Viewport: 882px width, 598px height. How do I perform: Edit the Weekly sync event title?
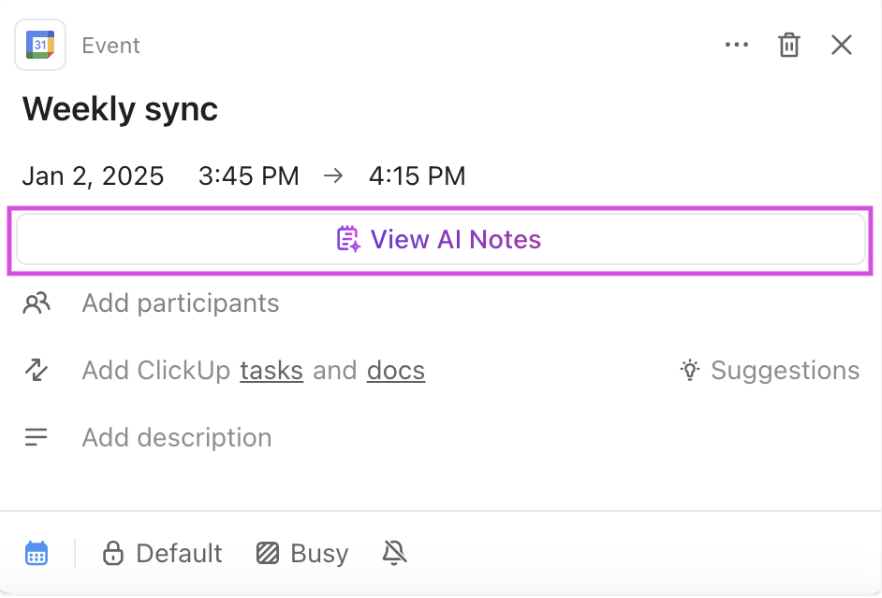point(120,109)
